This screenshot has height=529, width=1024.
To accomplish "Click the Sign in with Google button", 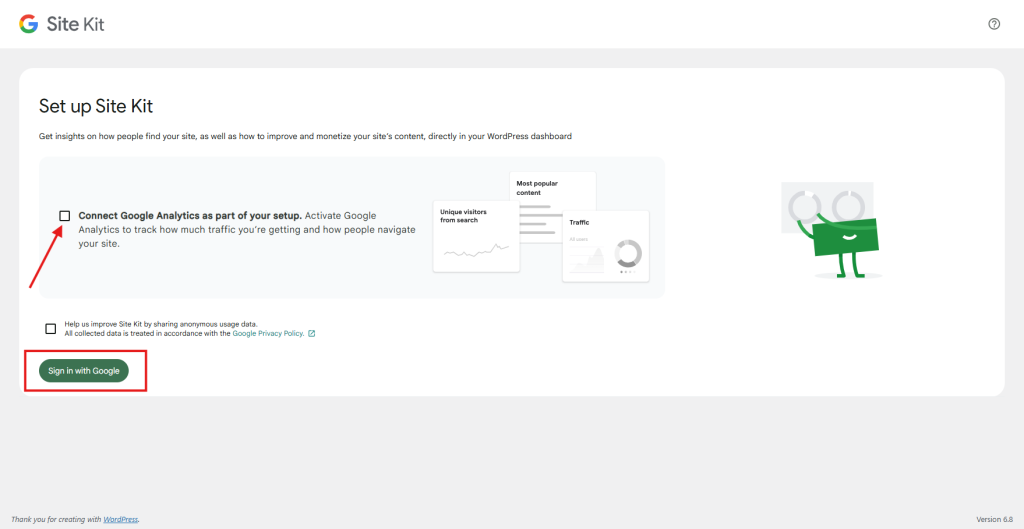I will [84, 371].
